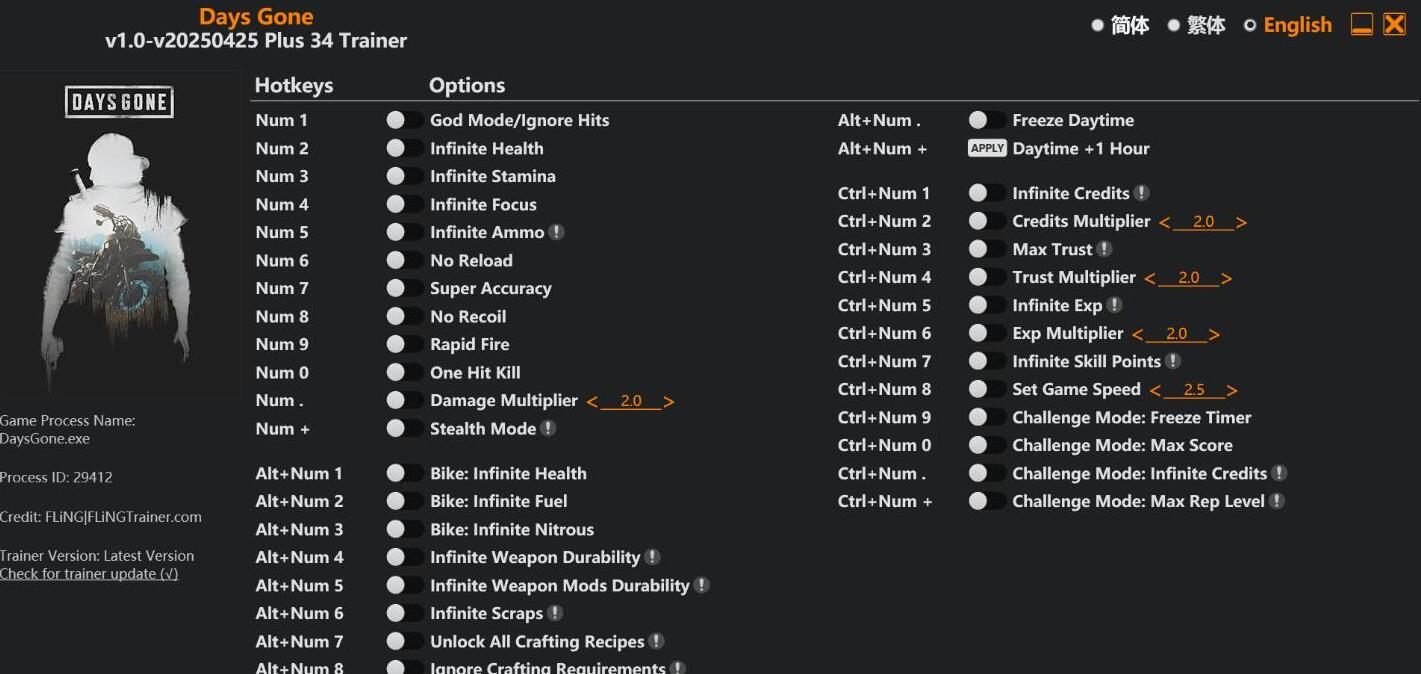Turn on Challenge Mode: Max Score
This screenshot has width=1421, height=674.
click(986, 445)
